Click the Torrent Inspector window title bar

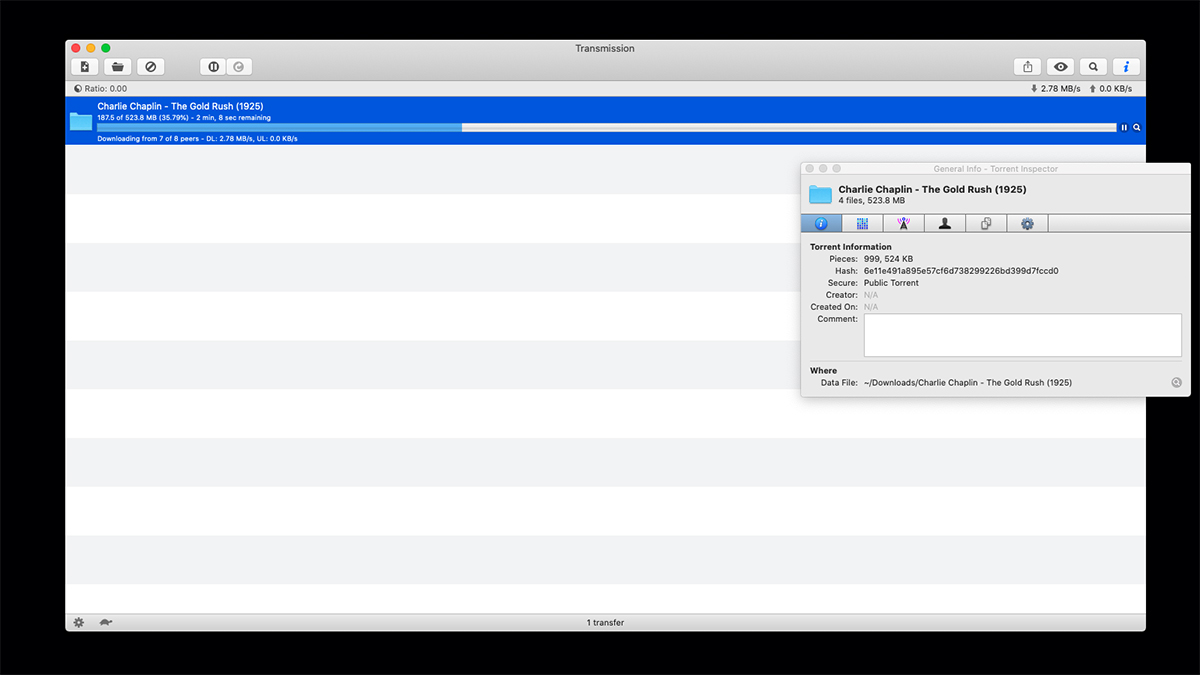tap(996, 169)
